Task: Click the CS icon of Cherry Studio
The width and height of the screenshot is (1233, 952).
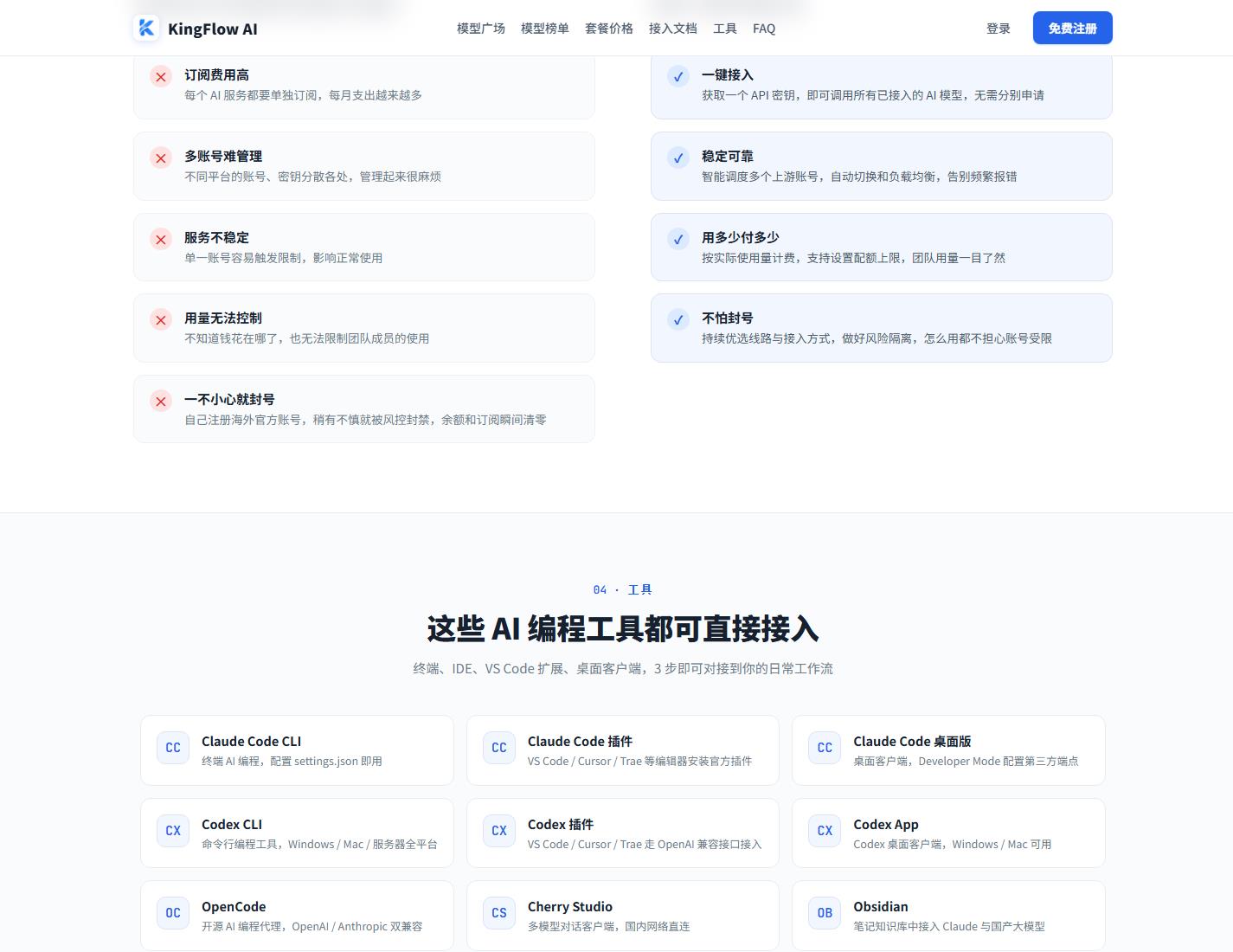Action: tap(499, 913)
